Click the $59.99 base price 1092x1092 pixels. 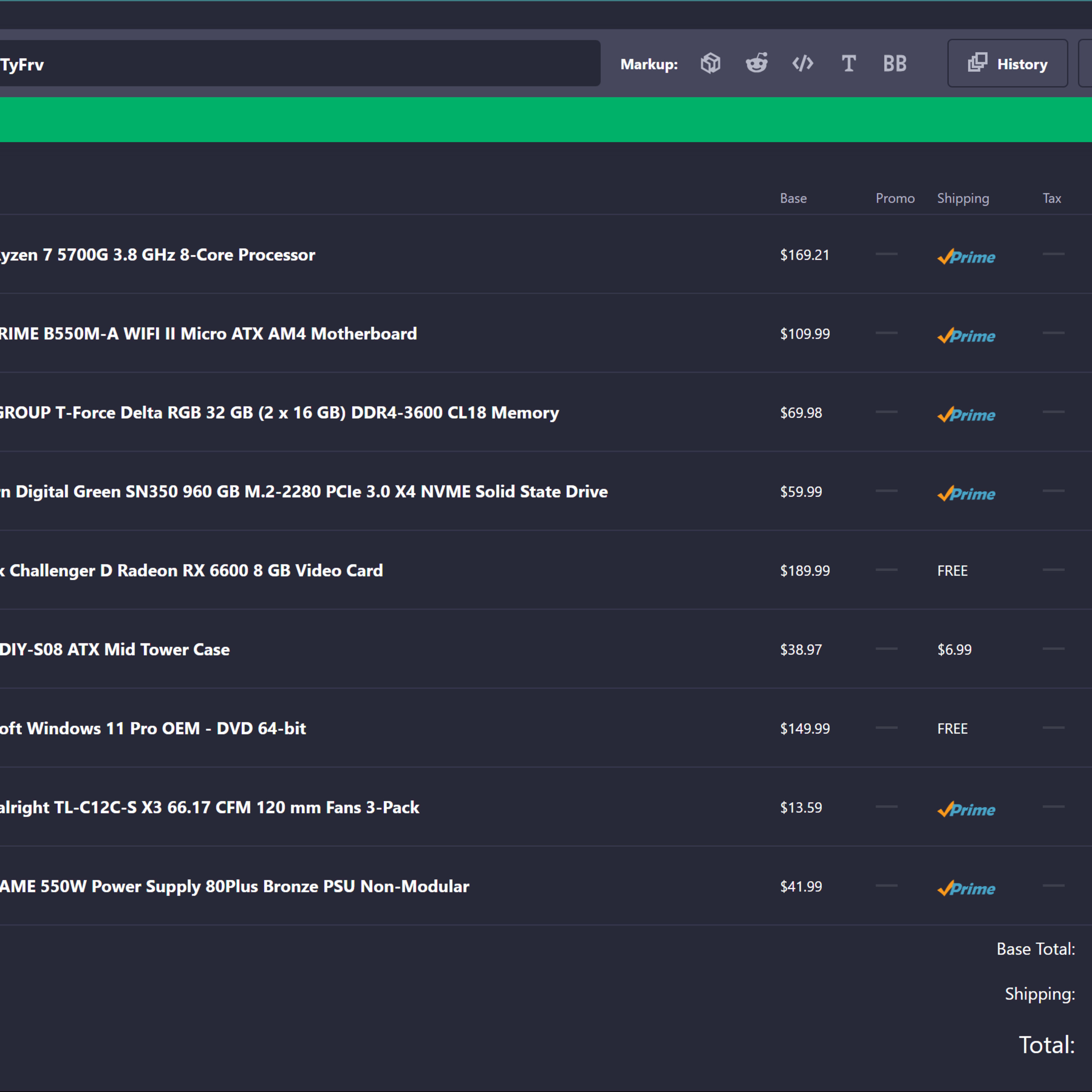(x=801, y=492)
